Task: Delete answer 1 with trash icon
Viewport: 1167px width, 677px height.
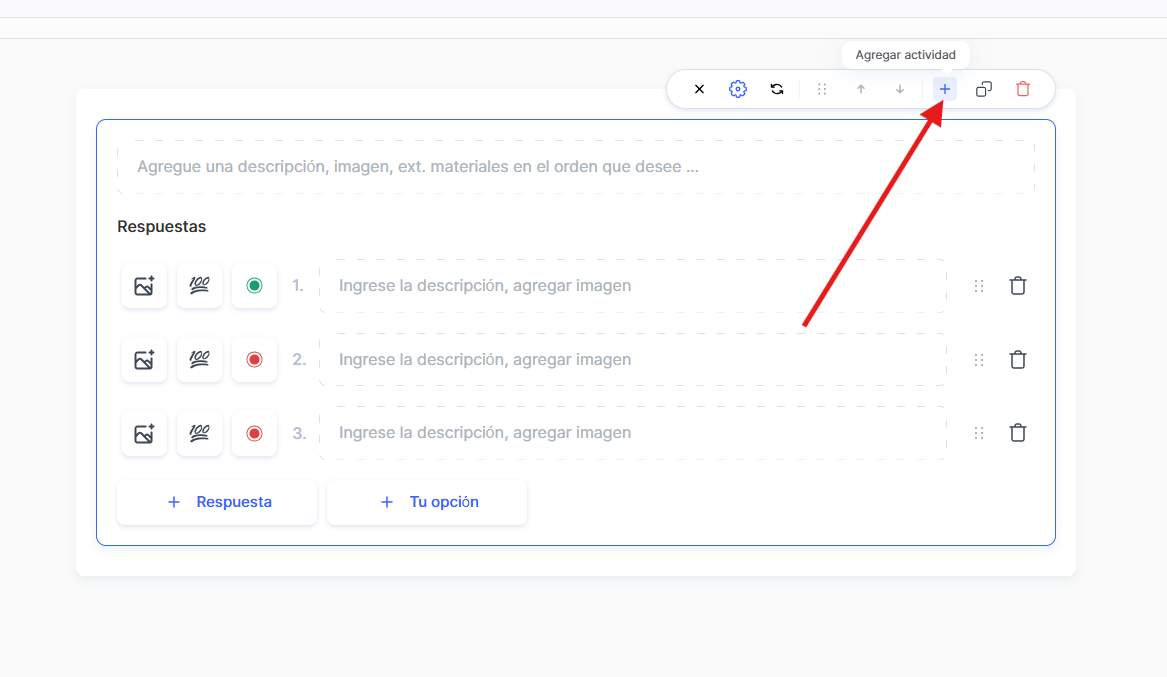Action: pos(1018,286)
